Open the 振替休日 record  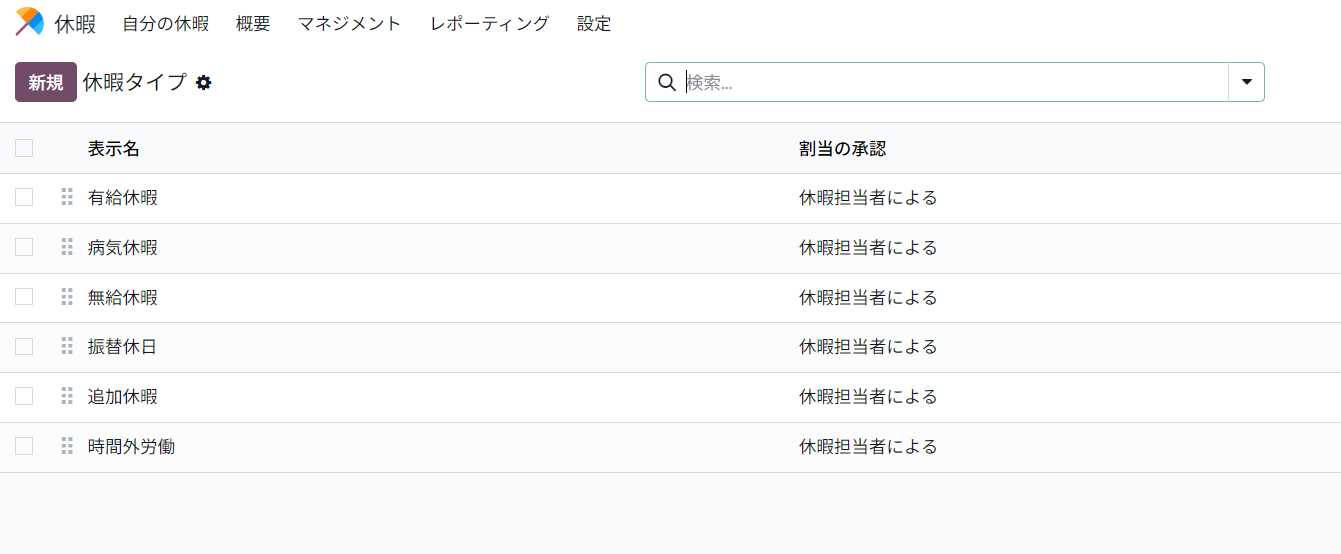point(123,347)
